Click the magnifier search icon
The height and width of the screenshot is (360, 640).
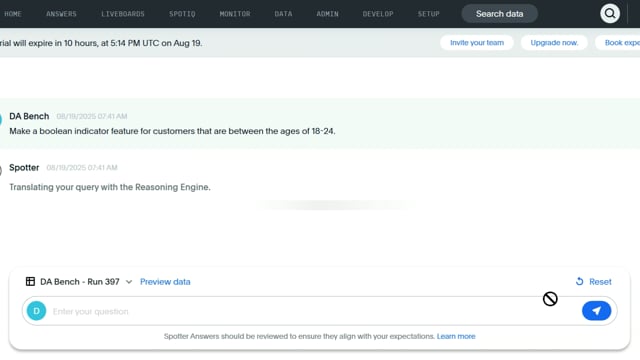[x=610, y=13]
